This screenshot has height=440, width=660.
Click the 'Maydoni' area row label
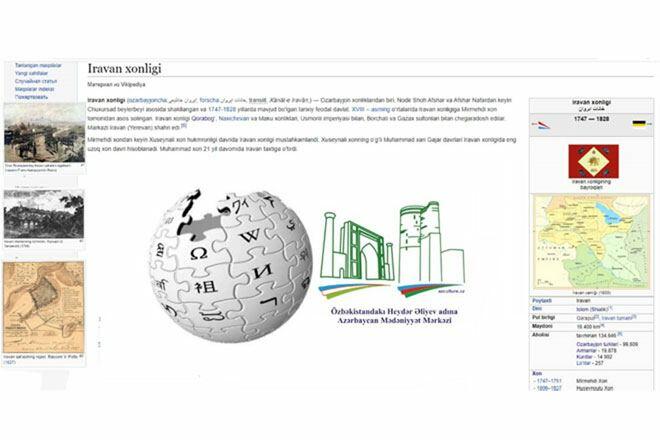542,326
